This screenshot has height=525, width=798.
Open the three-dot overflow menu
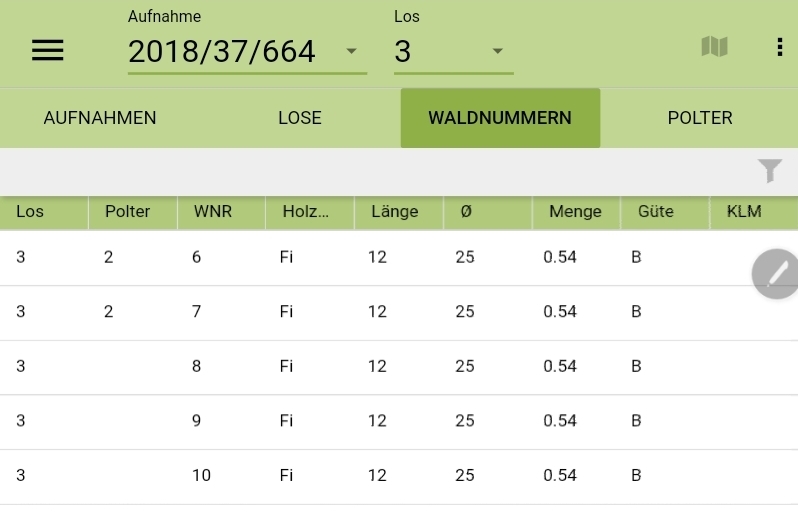[x=779, y=47]
